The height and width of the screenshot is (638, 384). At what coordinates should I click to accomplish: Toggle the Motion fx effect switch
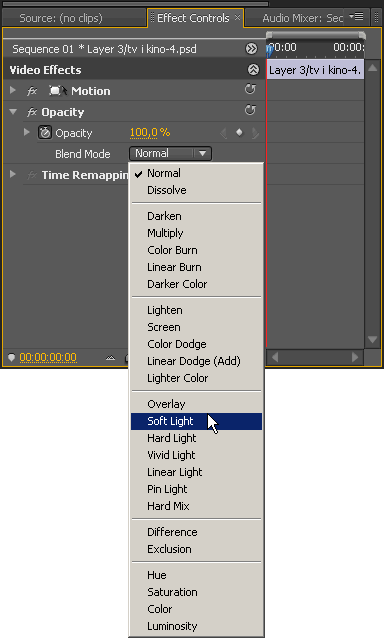click(32, 91)
